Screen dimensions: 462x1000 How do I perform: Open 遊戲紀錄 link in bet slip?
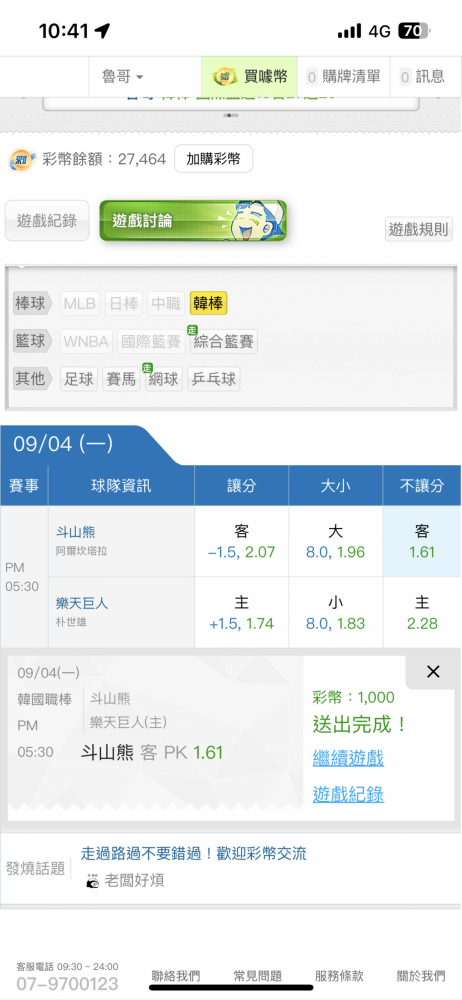pos(348,794)
